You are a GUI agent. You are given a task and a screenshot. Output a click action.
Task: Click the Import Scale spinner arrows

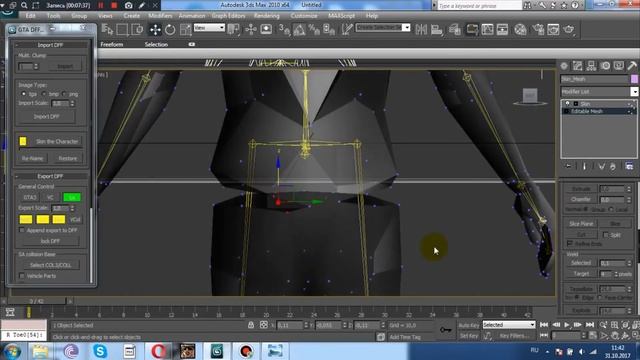pyautogui.click(x=72, y=103)
